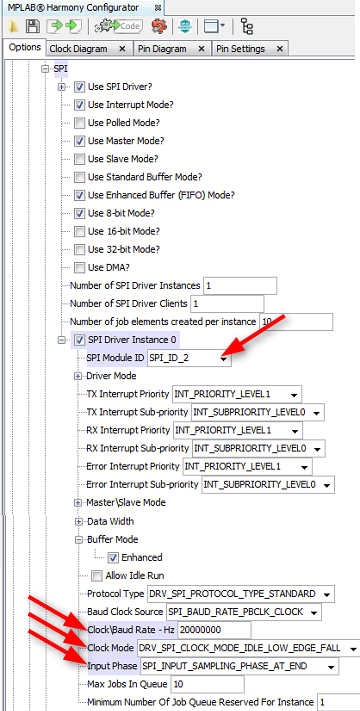Enable the Use Slave Mode checkbox

click(80, 159)
